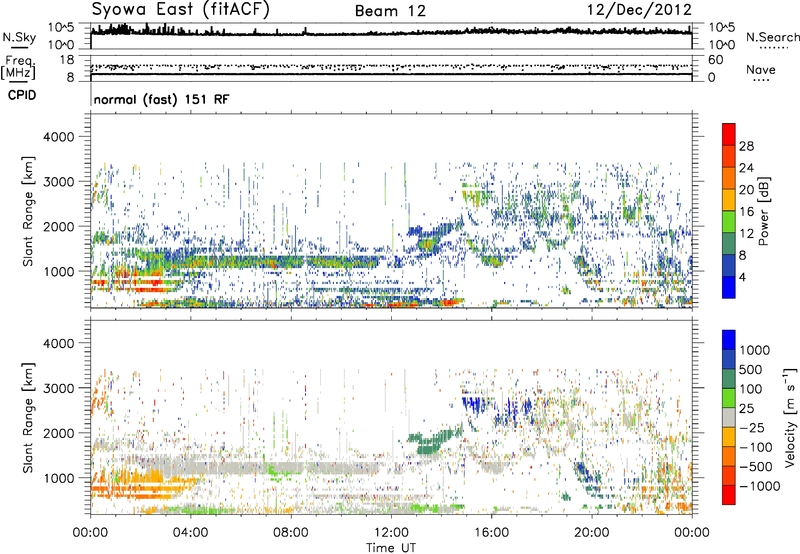800x554 pixels.
Task: Click the "-1000" tick on the velocity colorbar
Action: click(759, 486)
